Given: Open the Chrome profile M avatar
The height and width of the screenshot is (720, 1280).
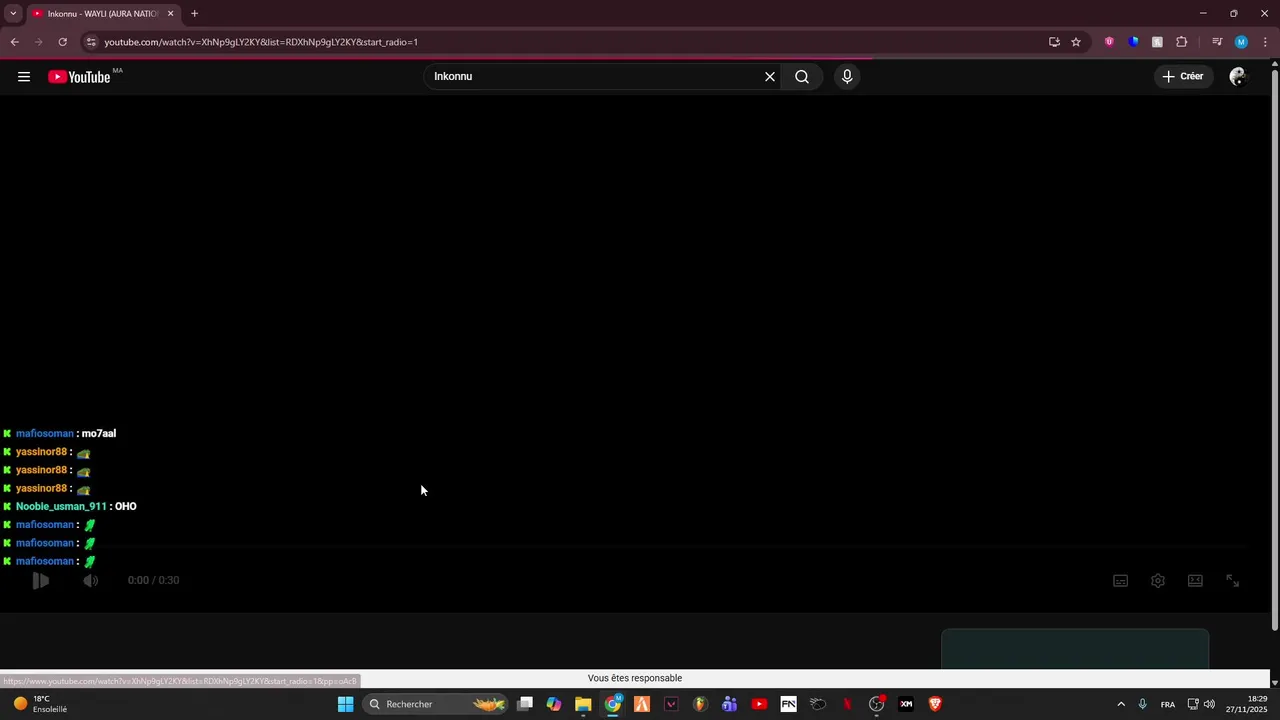Looking at the screenshot, I should (1241, 42).
